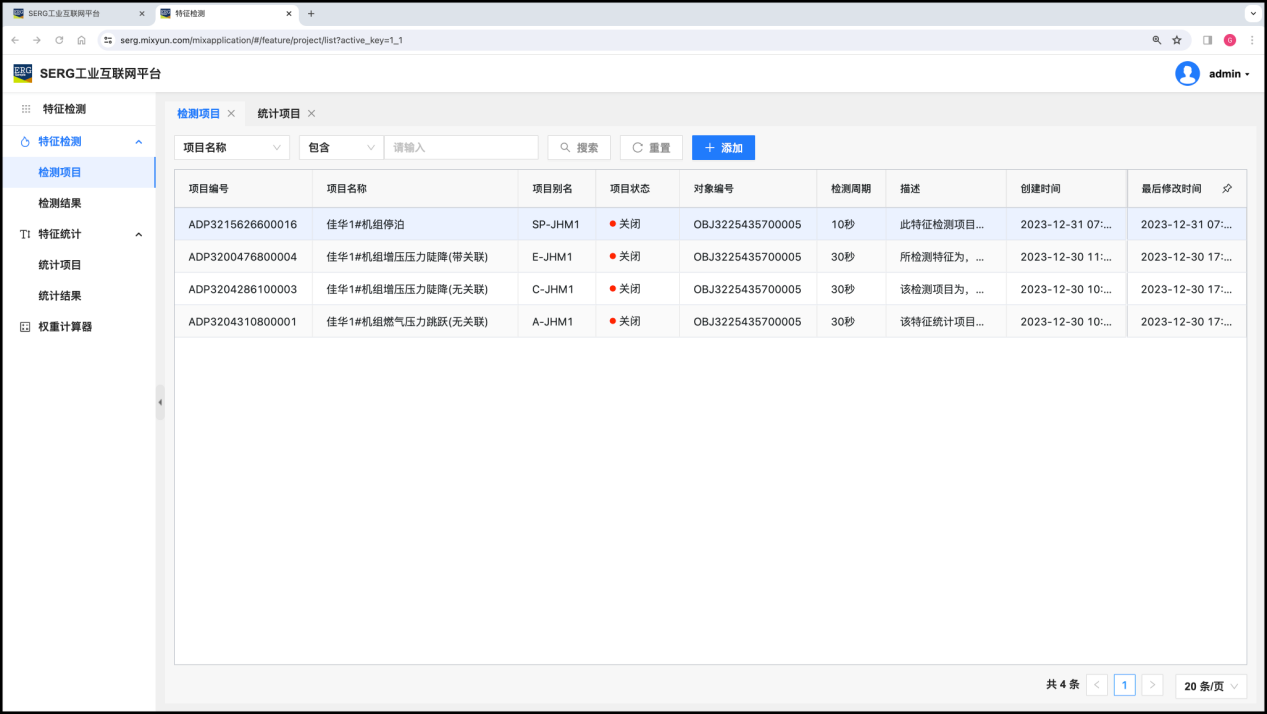Image resolution: width=1267 pixels, height=714 pixels.
Task: Click the blue 添加 add button
Action: (723, 148)
